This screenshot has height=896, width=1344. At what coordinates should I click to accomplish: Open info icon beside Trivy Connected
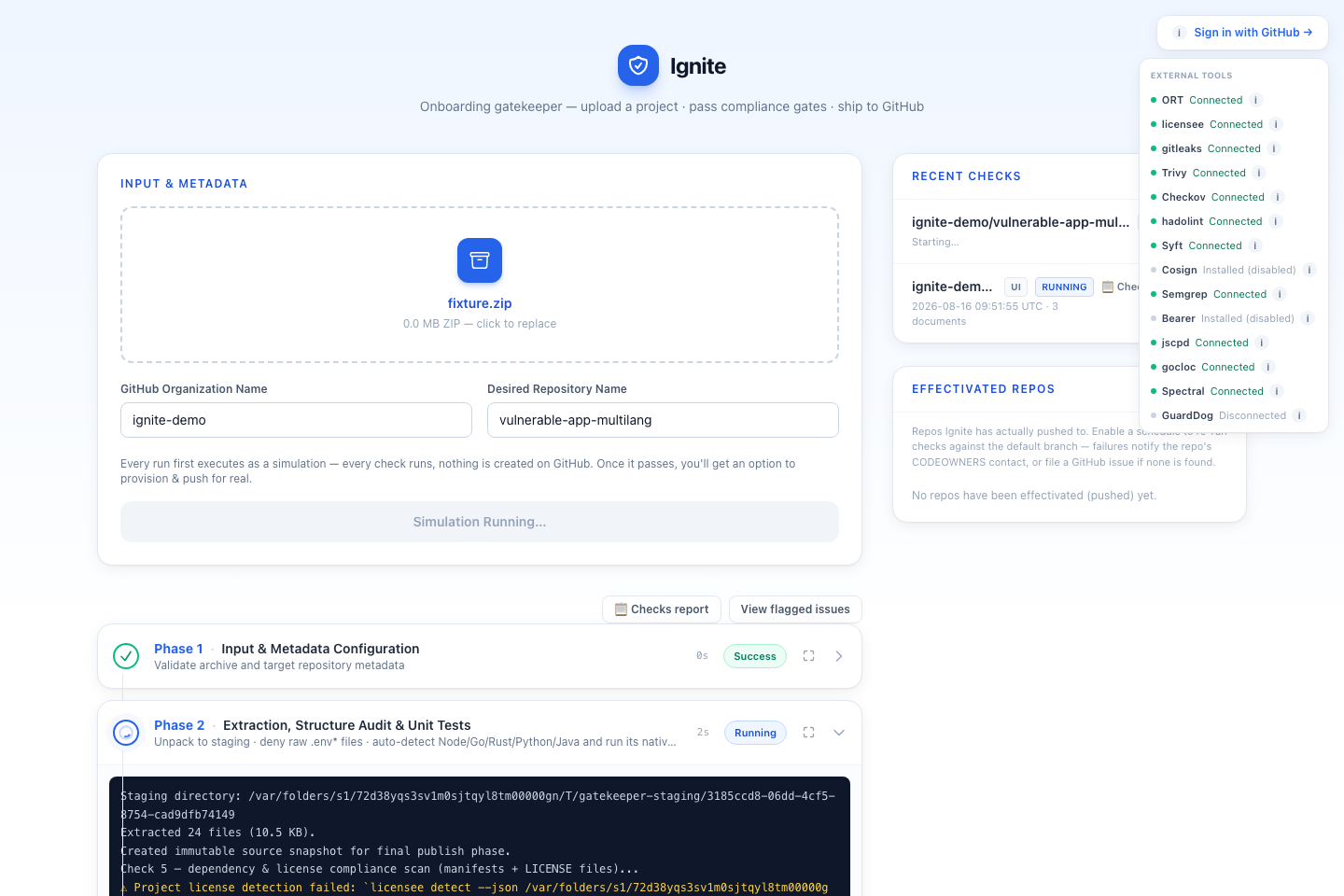pyautogui.click(x=1259, y=173)
